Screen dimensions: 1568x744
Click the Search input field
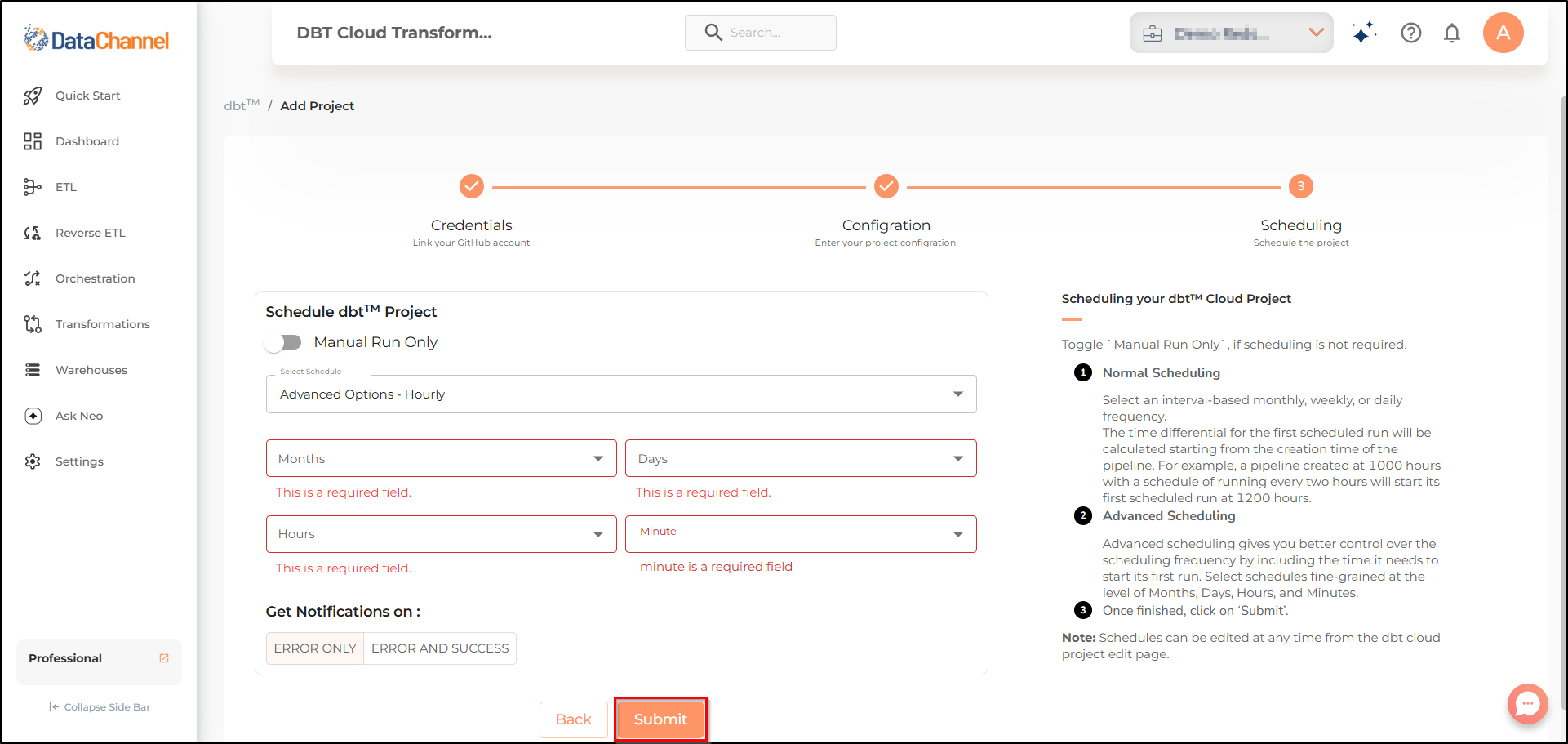coord(761,33)
